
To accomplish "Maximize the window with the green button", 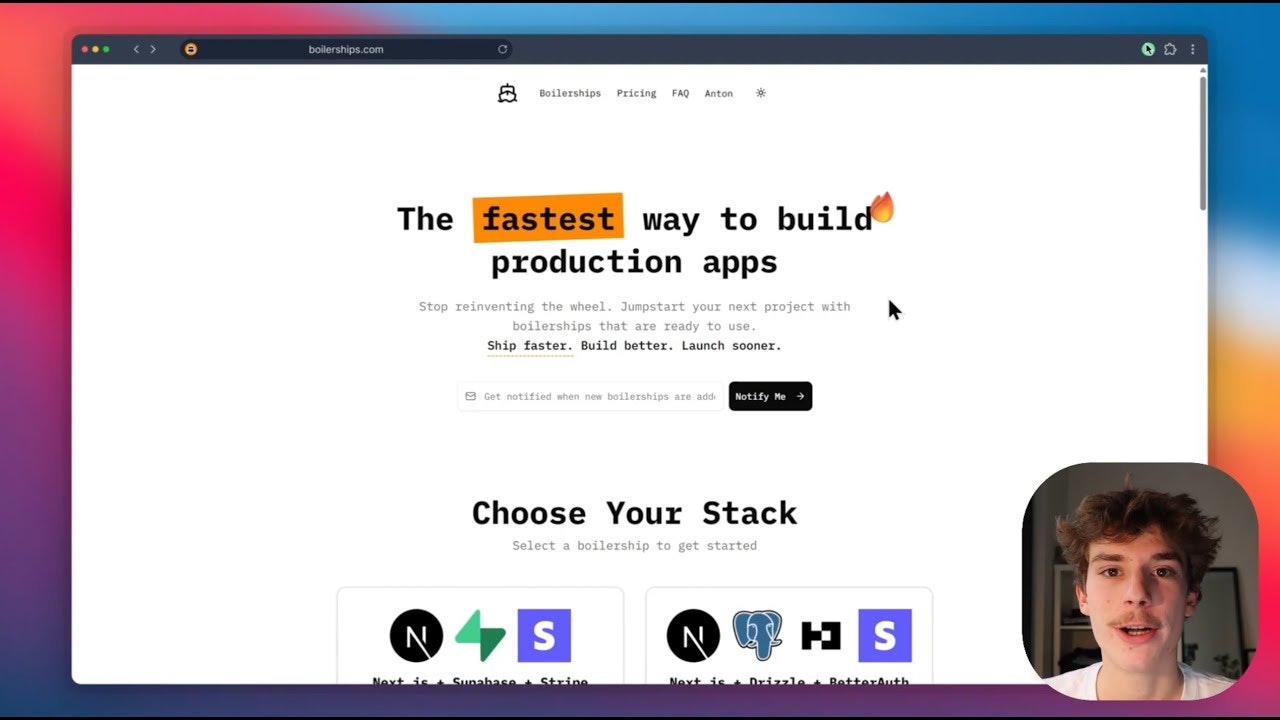I will pyautogui.click(x=106, y=49).
